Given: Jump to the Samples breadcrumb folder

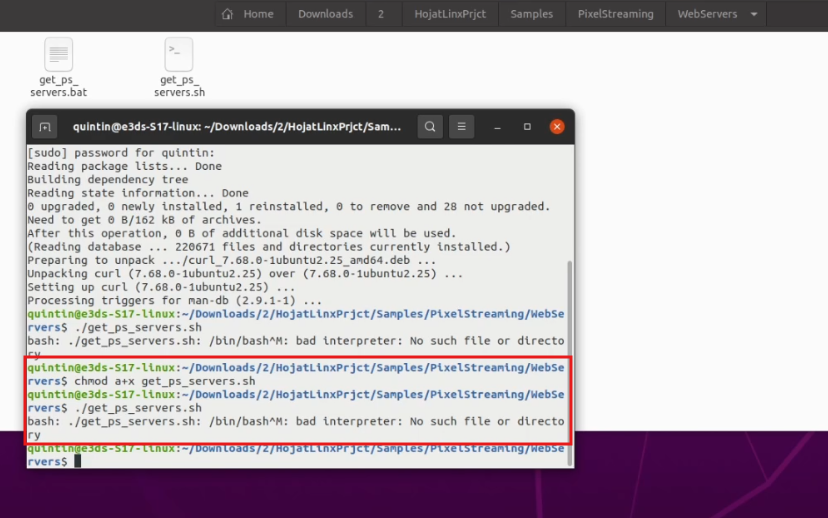Looking at the screenshot, I should pos(531,14).
